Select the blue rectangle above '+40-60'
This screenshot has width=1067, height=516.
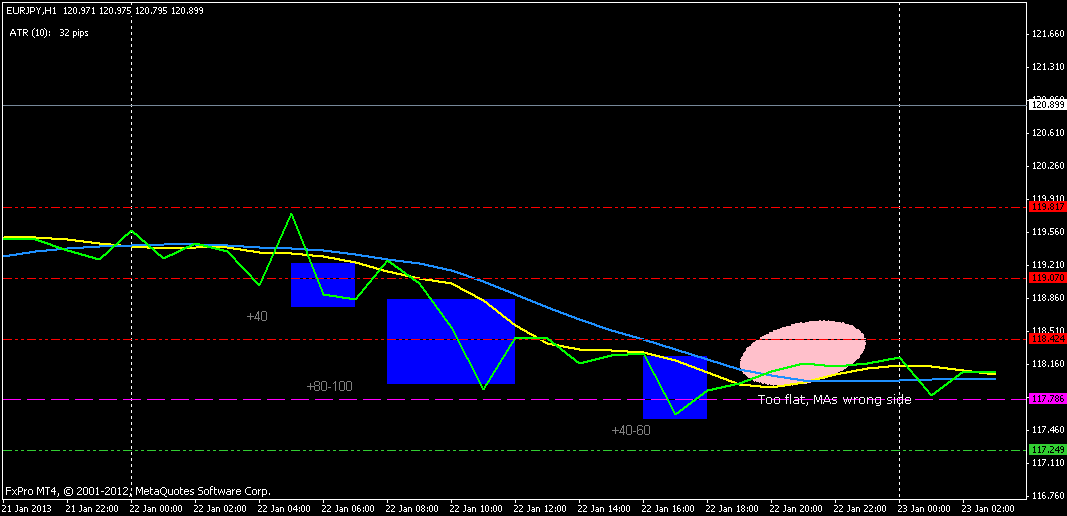pyautogui.click(x=675, y=386)
